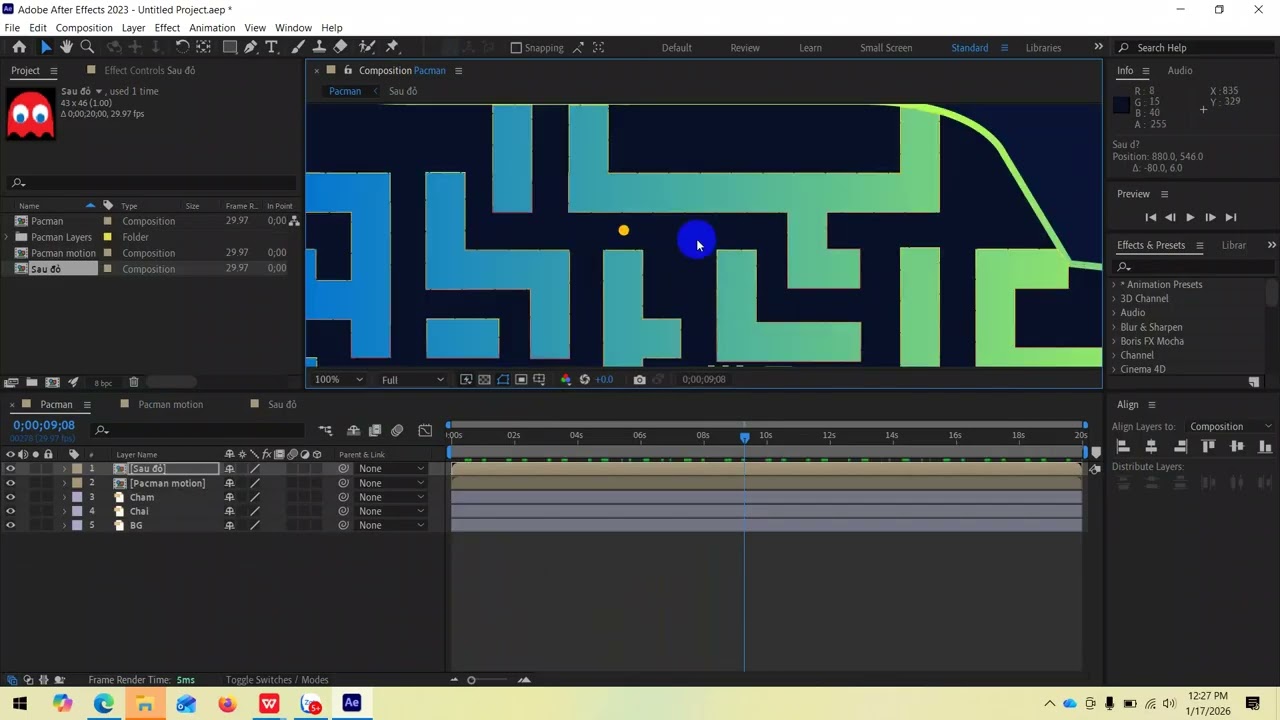The image size is (1280, 720).
Task: Select the Type text tool
Action: point(271,47)
